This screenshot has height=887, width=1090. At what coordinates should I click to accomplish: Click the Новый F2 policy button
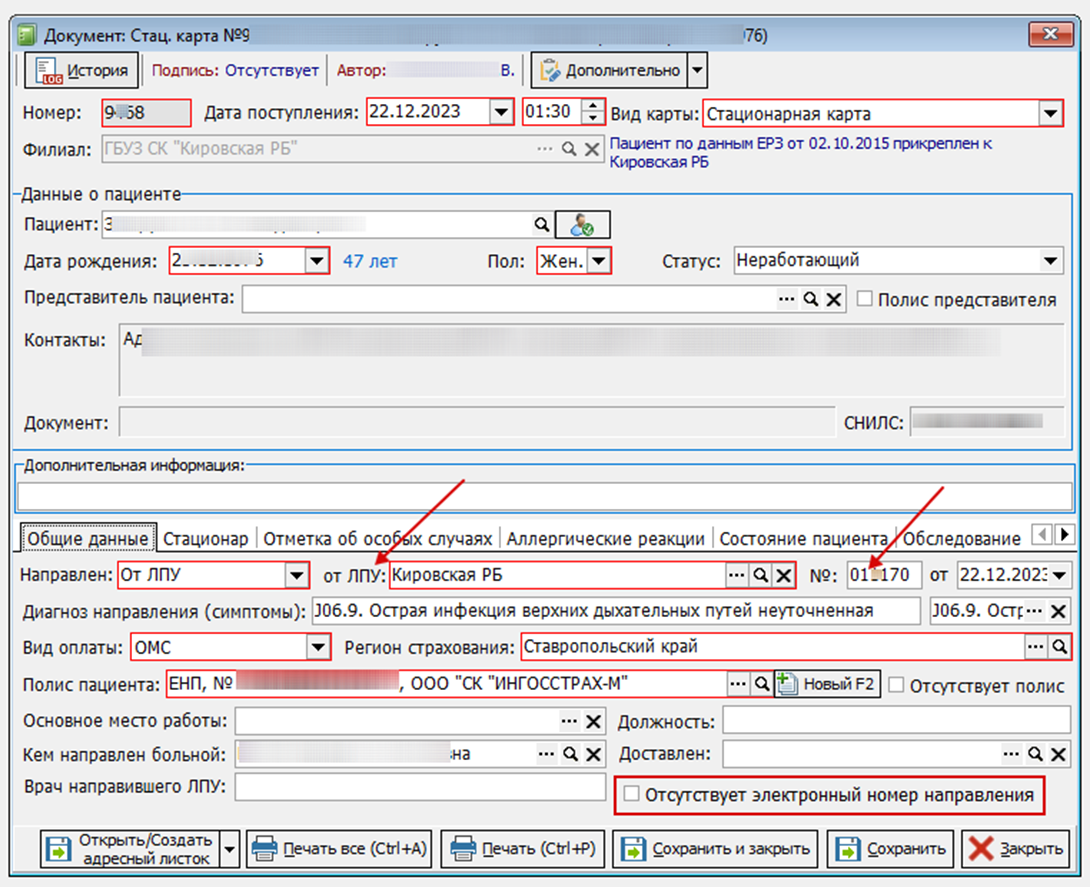tap(827, 684)
